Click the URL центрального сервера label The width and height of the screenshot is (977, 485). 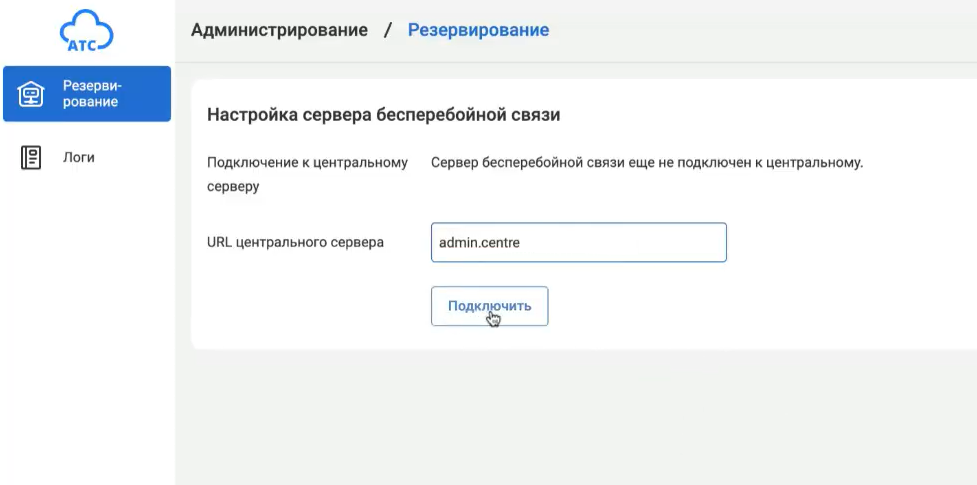click(x=295, y=242)
